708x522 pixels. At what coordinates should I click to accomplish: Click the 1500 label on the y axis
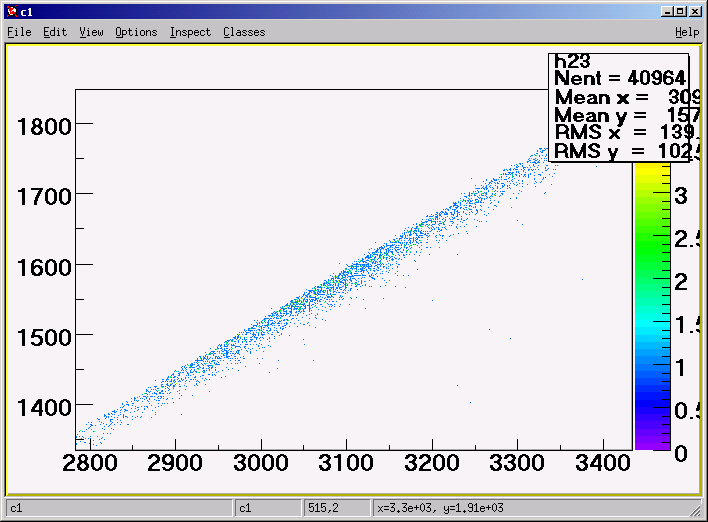[x=44, y=338]
